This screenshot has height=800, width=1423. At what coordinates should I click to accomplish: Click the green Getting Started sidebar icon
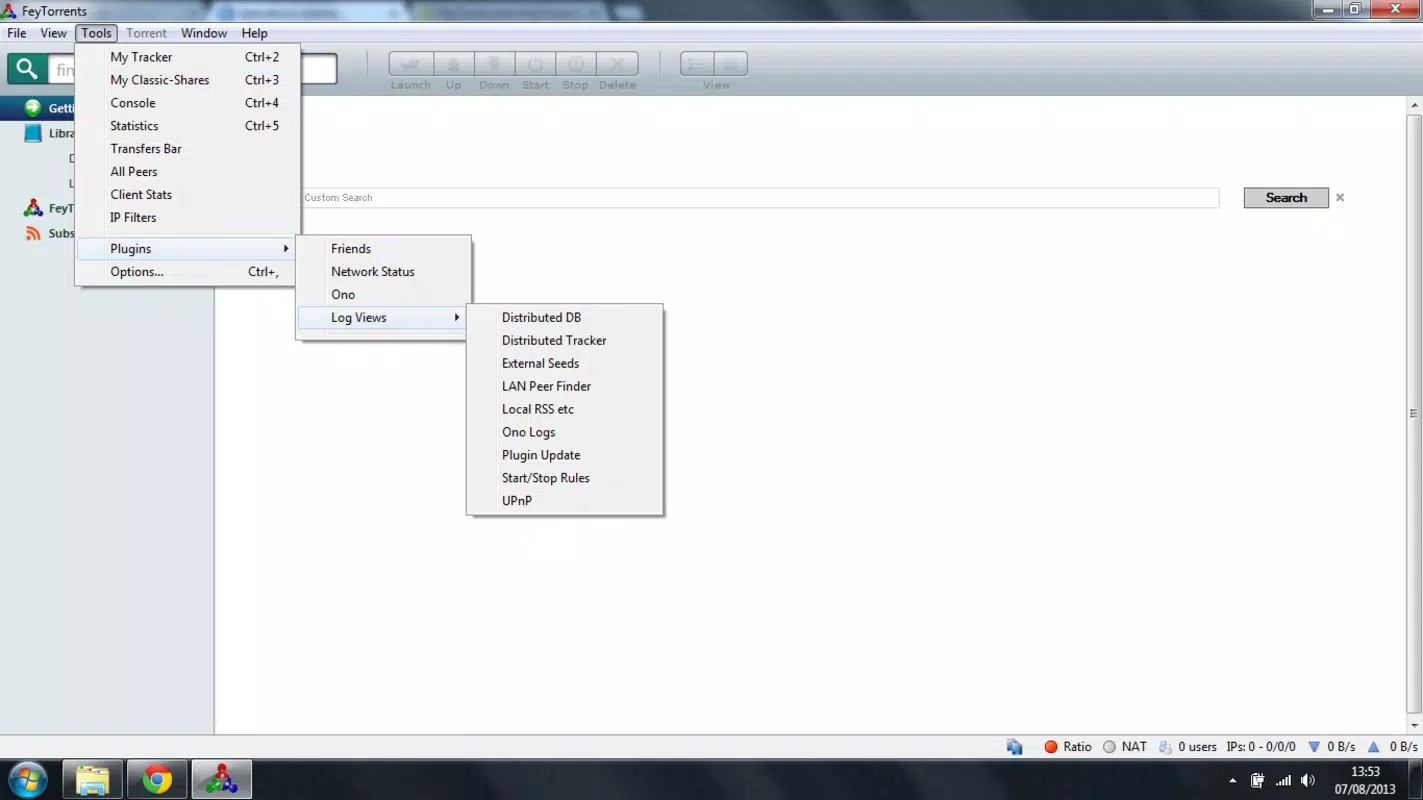coord(33,108)
